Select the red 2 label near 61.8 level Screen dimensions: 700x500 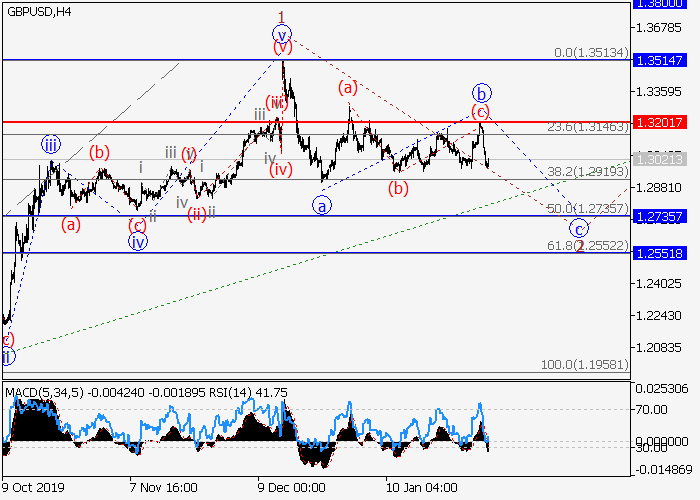pos(578,245)
